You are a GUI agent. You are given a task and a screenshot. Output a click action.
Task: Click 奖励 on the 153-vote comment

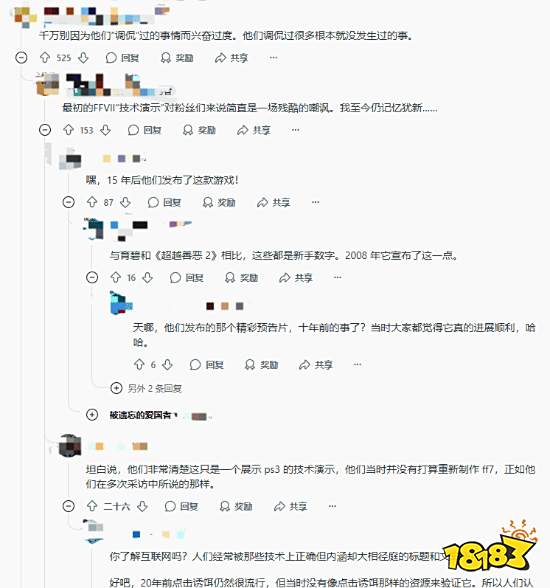(199, 130)
